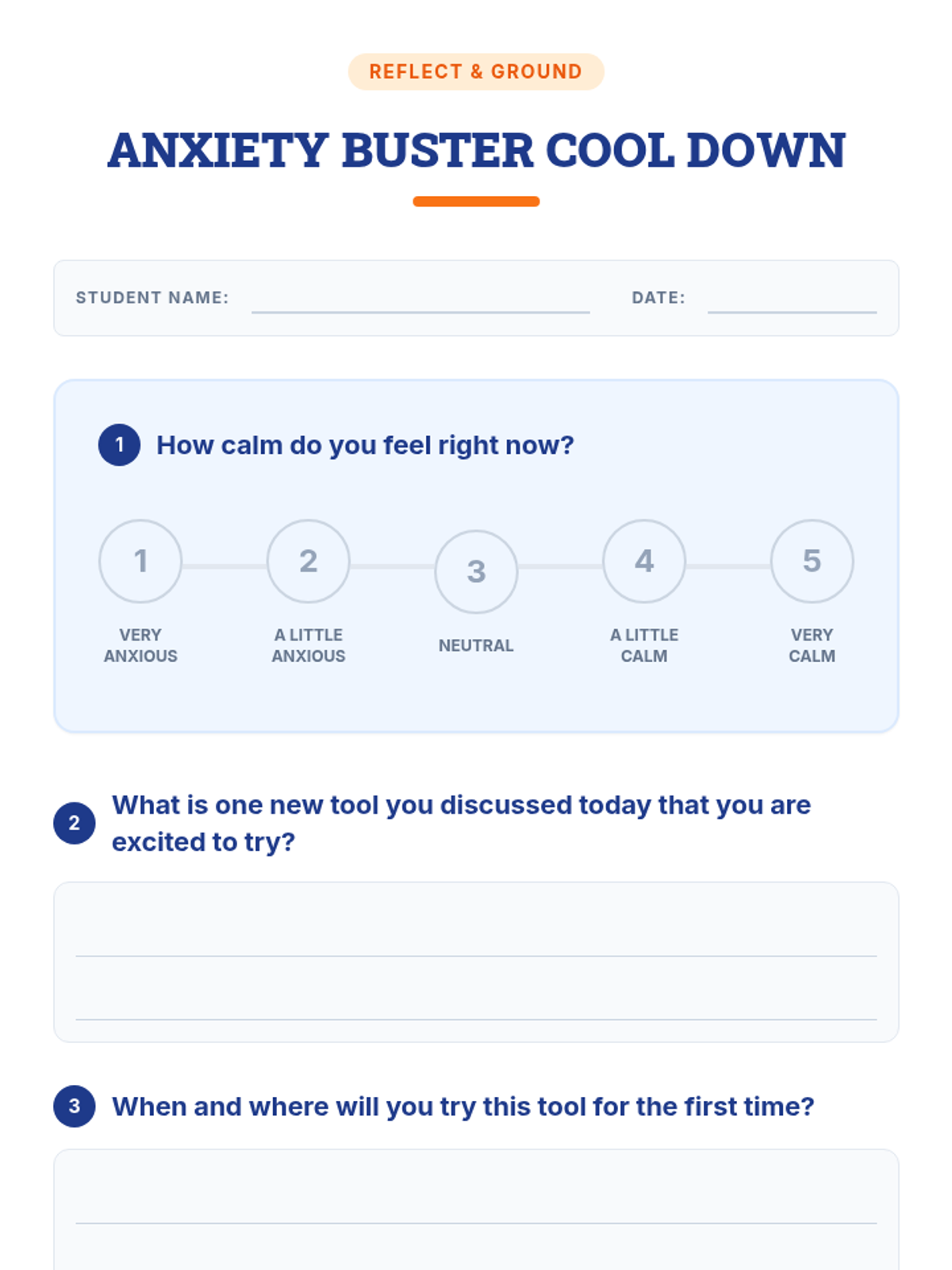Choose rating 2, a little anxious

[309, 561]
